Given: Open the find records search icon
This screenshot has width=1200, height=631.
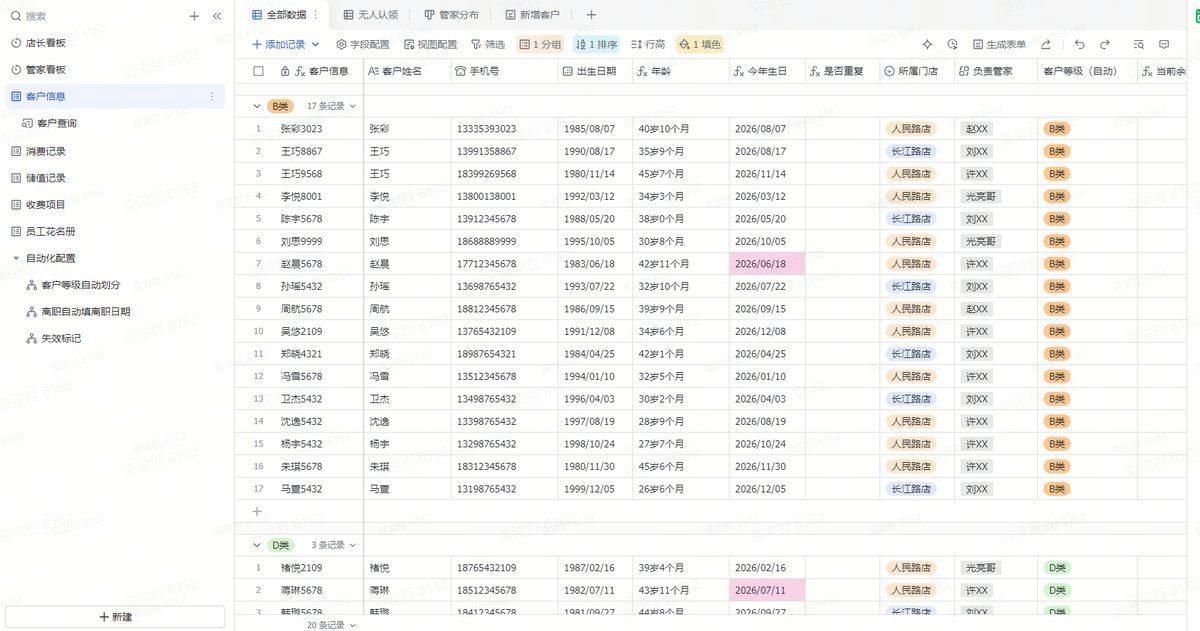Looking at the screenshot, I should 1139,44.
